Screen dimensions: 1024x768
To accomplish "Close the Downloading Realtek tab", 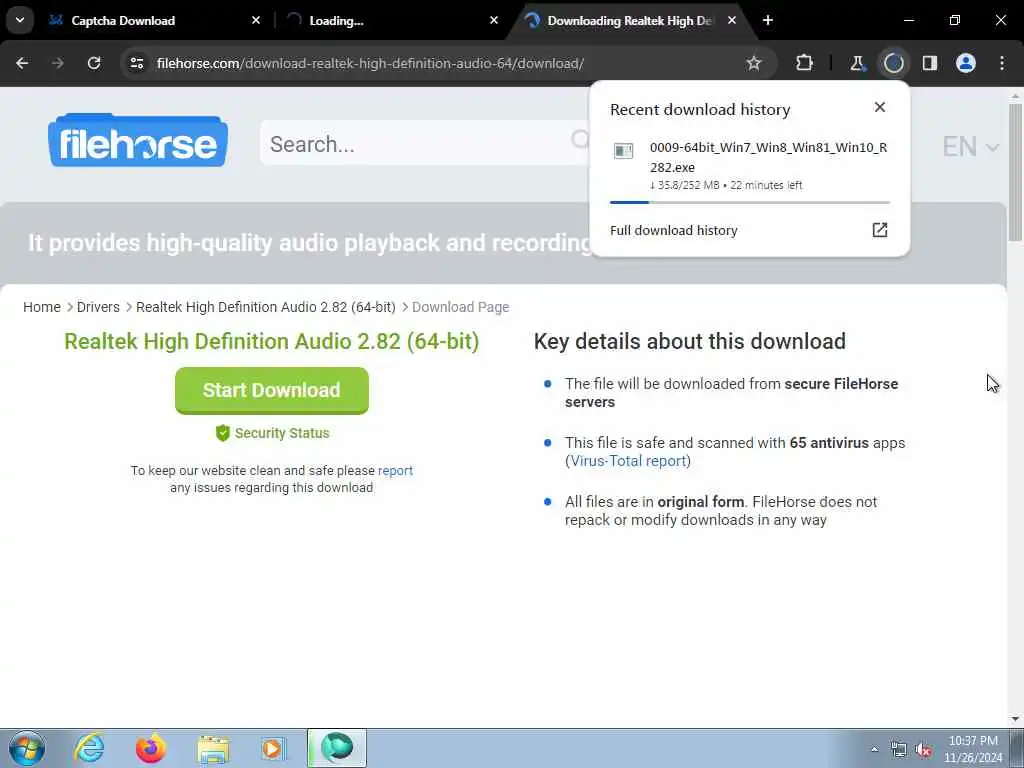I will point(732,20).
